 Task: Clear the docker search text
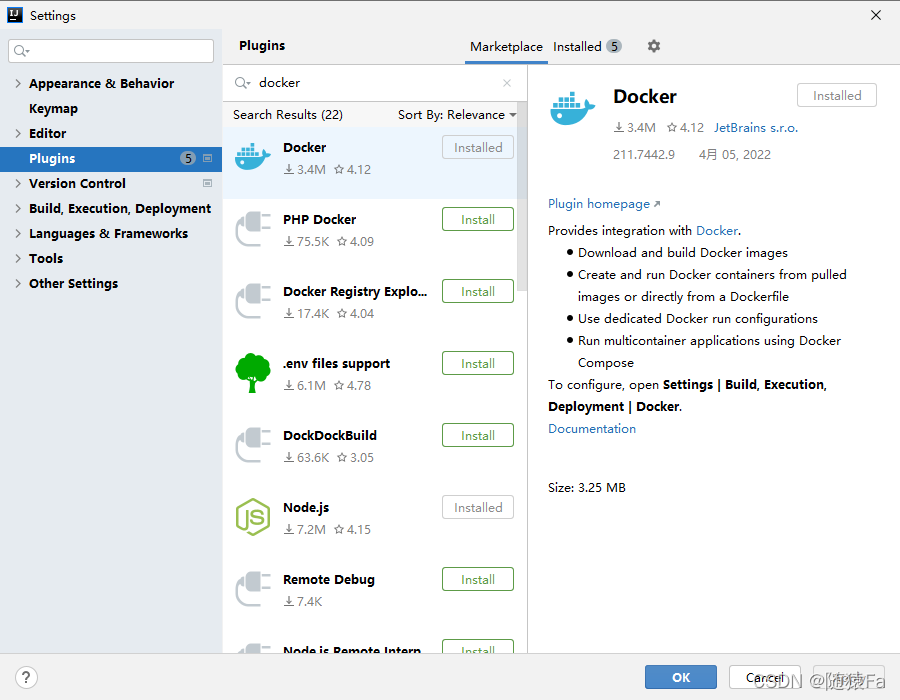(507, 83)
